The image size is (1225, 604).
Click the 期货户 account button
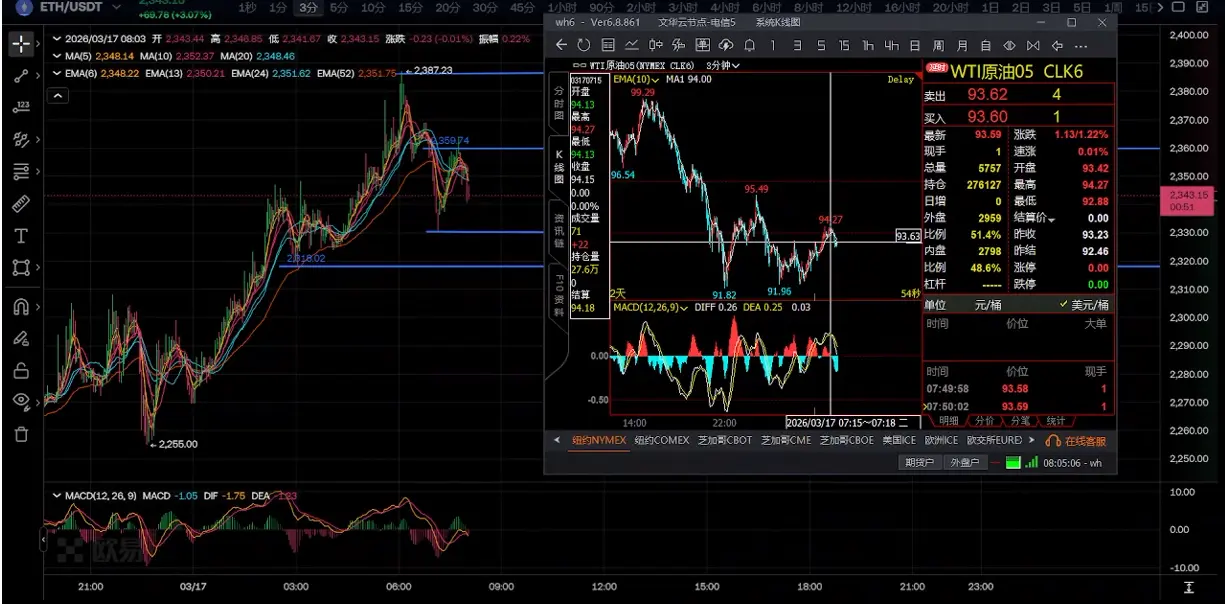click(x=919, y=462)
